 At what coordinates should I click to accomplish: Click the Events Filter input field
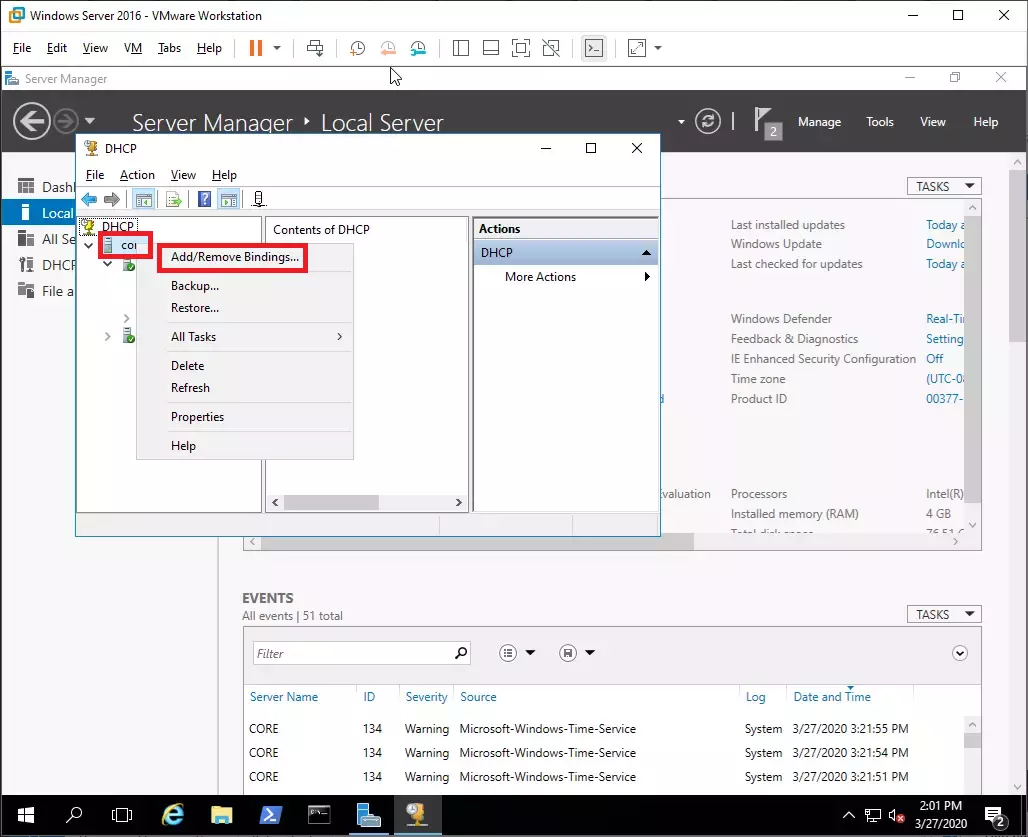353,653
